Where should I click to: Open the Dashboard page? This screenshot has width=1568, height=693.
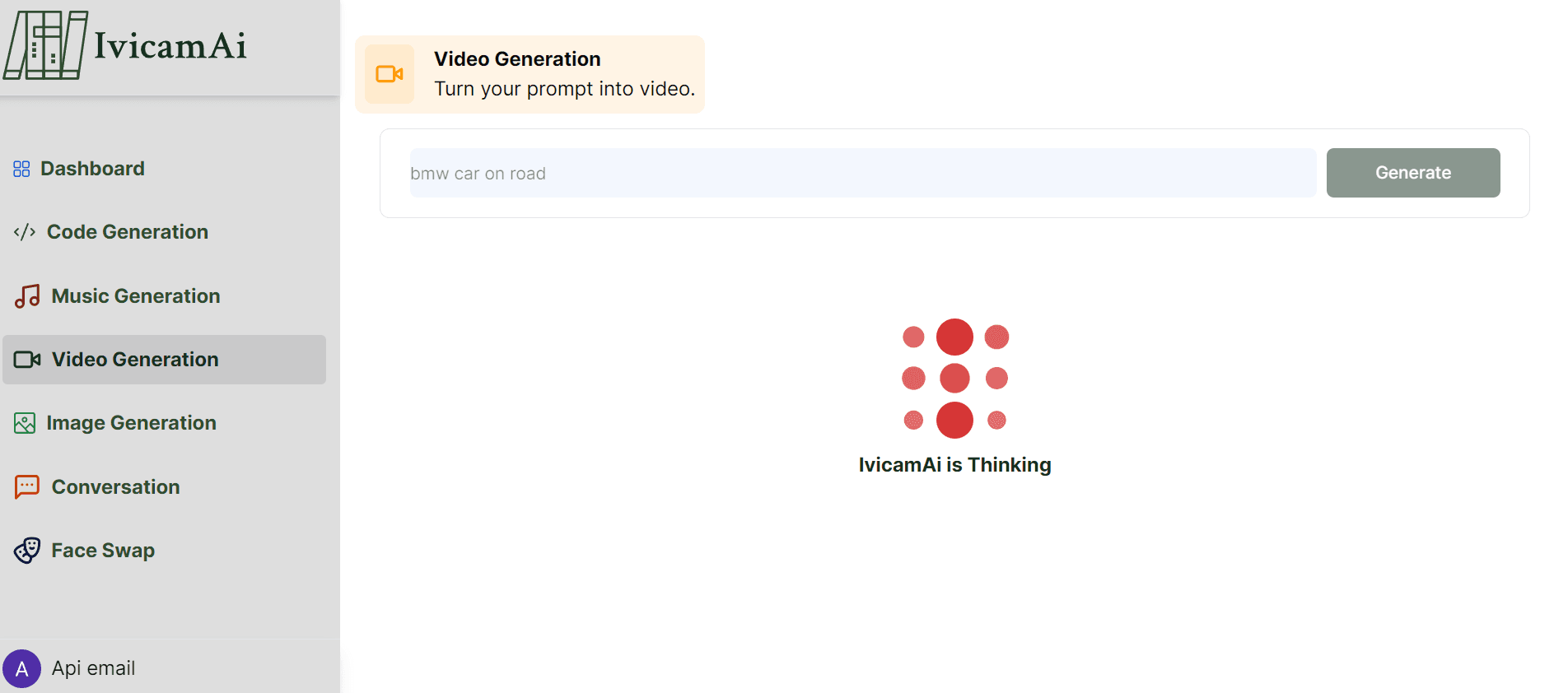pyautogui.click(x=92, y=169)
